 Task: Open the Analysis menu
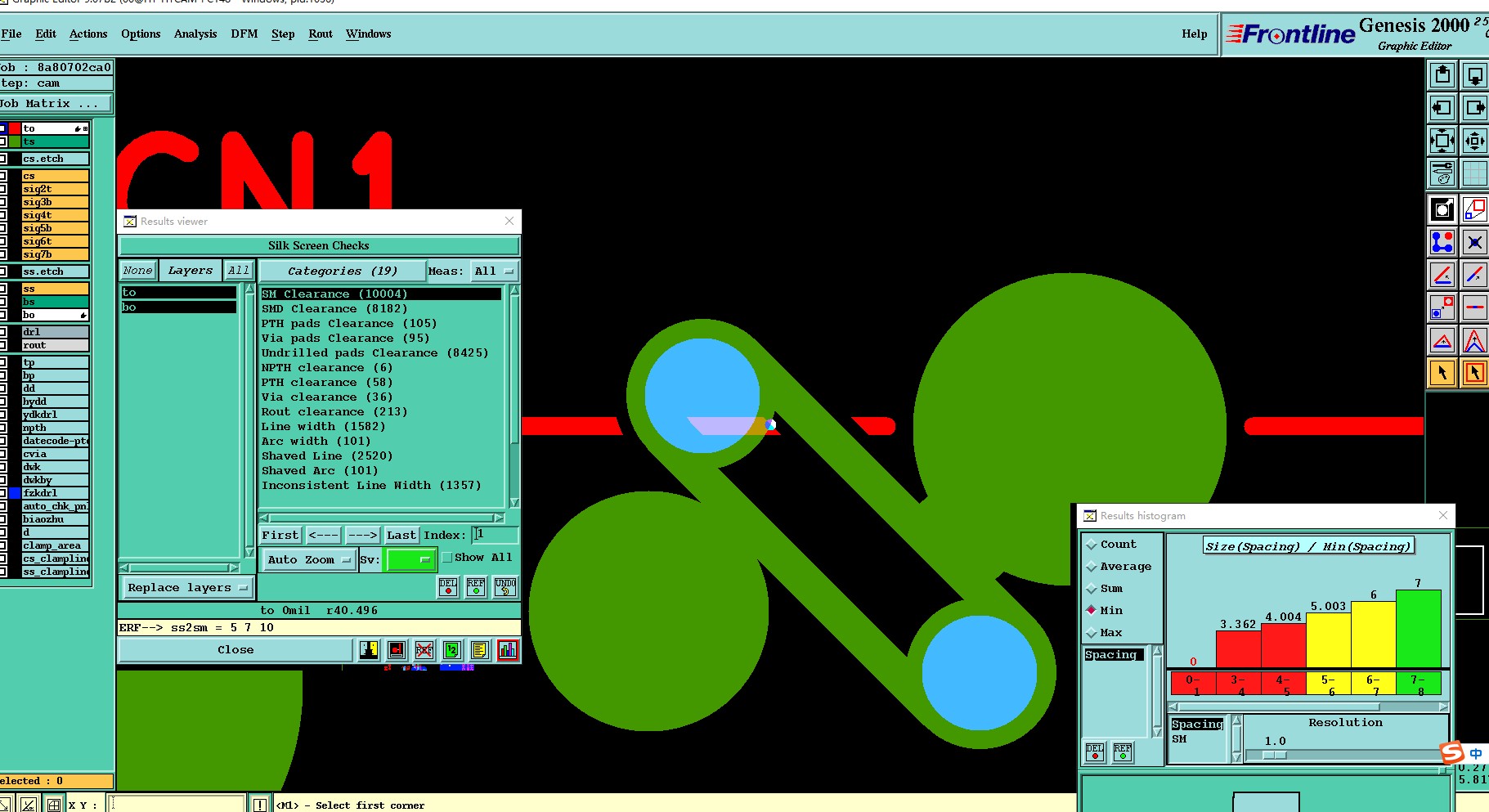[x=195, y=34]
